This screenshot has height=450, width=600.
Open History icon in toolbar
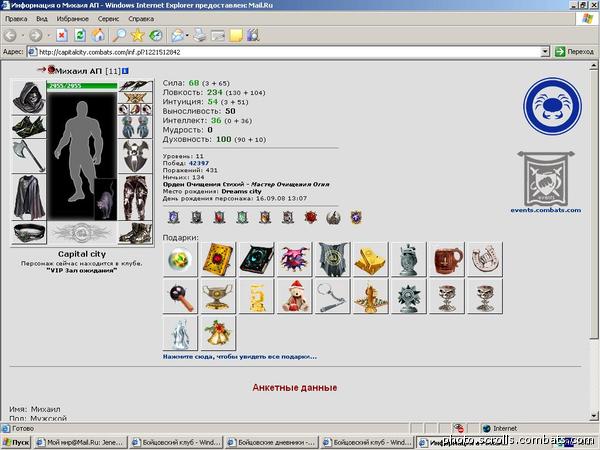pos(156,36)
